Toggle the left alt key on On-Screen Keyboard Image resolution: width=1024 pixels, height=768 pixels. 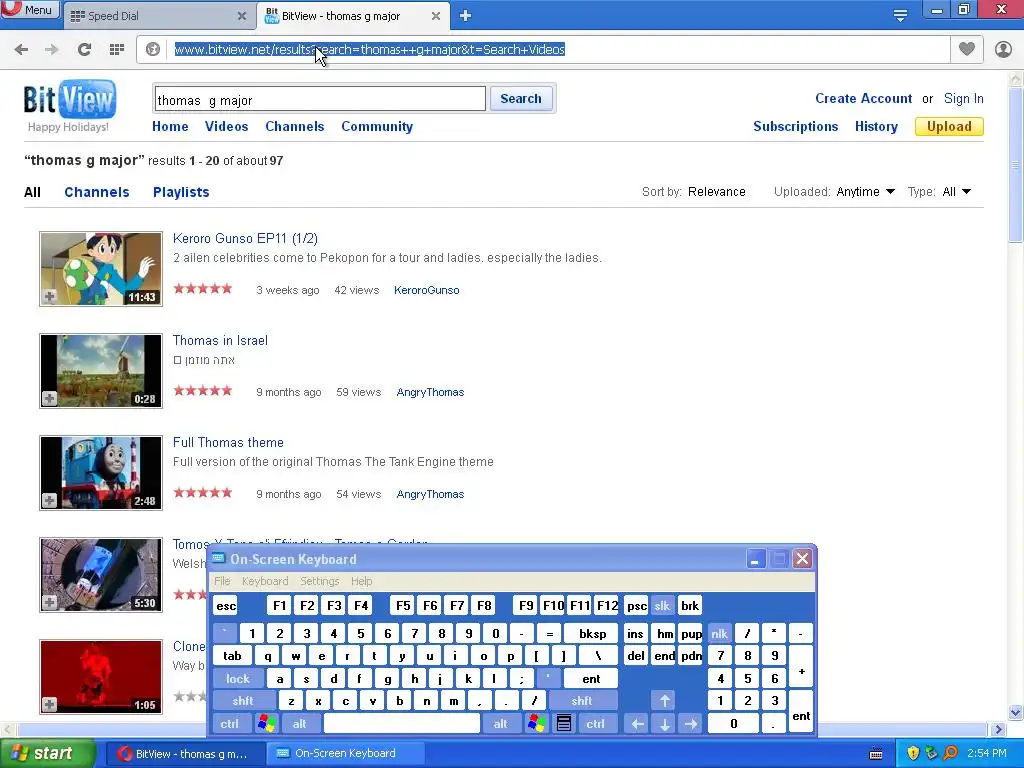coord(300,724)
